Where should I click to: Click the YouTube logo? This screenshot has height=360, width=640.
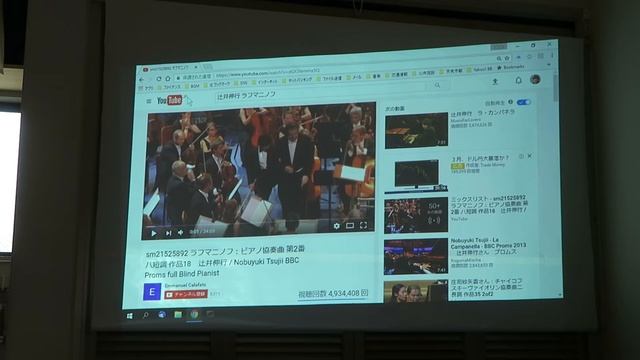click(169, 100)
